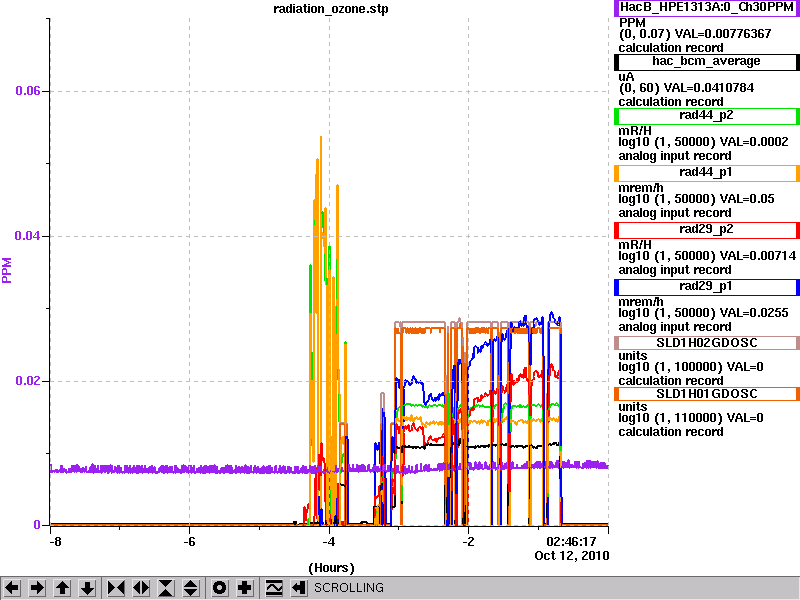Click the 0.02 y-axis tick label
Screen dimensions: 800x600
(x=28, y=381)
